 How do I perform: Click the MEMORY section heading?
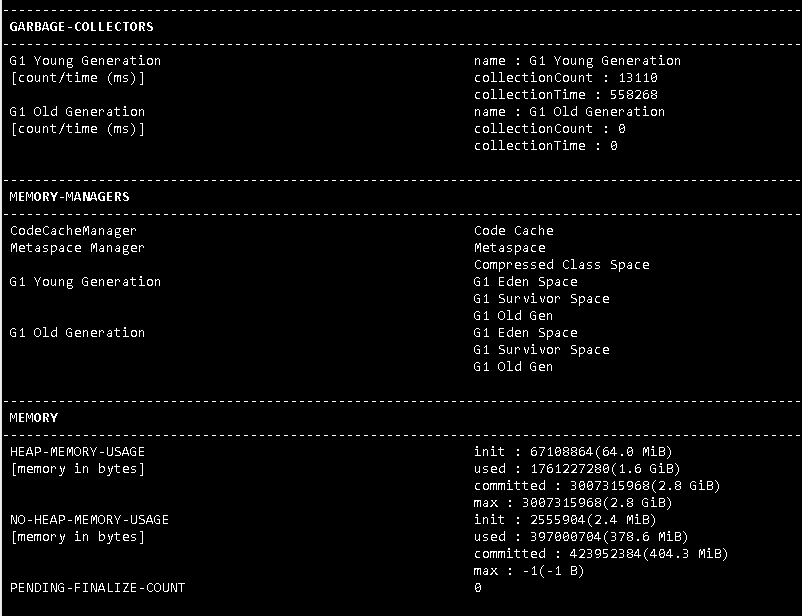tap(34, 418)
